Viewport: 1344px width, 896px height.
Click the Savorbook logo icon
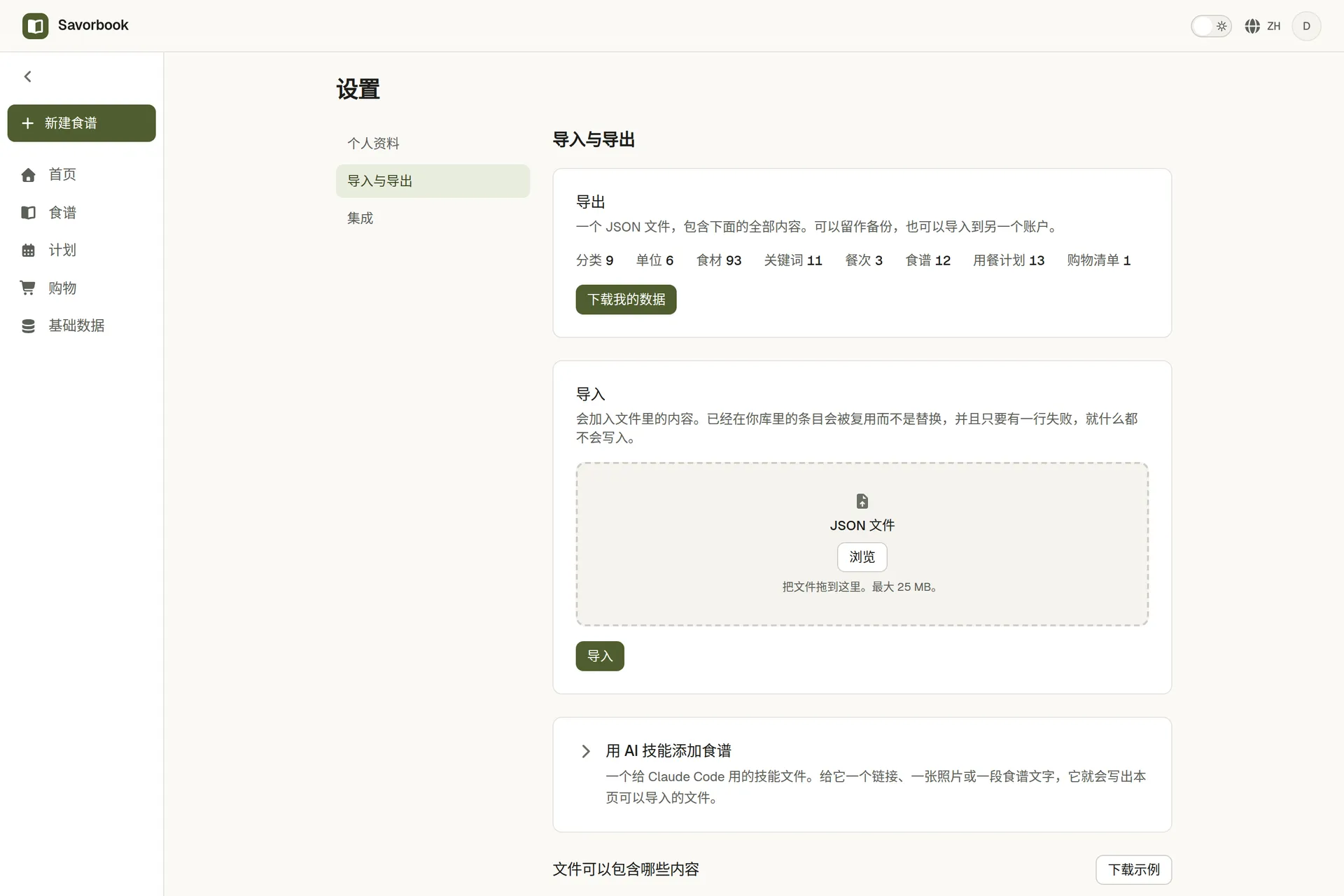35,26
